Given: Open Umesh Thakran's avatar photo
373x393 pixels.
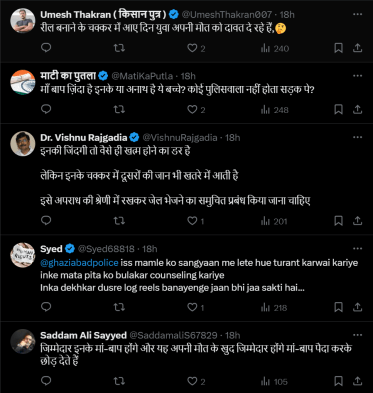Looking at the screenshot, I should pos(23,21).
